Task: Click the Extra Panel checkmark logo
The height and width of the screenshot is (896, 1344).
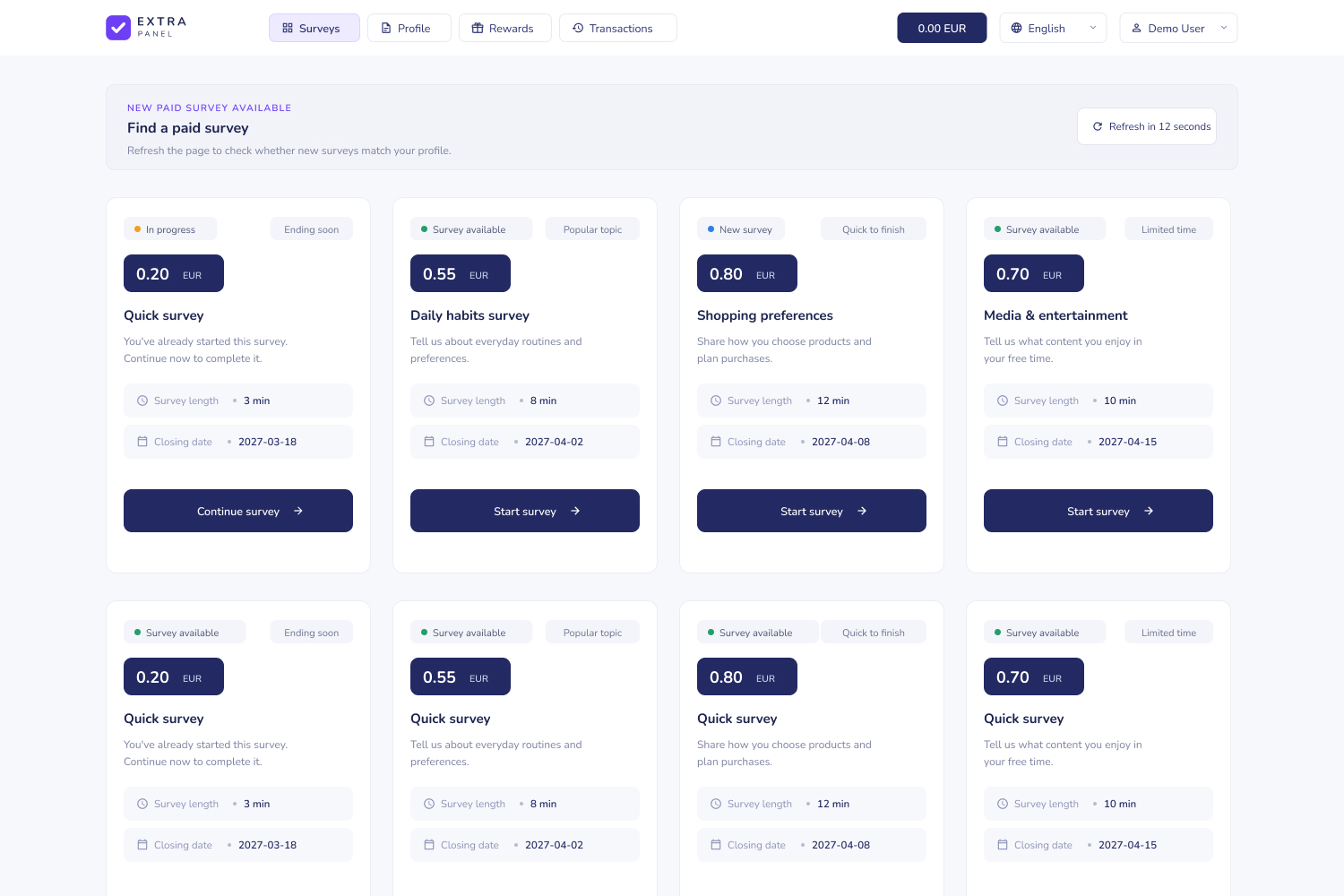Action: click(118, 28)
